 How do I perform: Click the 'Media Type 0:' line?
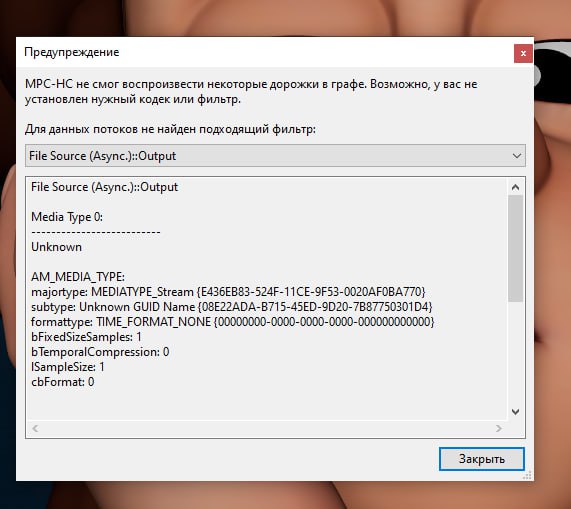67,217
